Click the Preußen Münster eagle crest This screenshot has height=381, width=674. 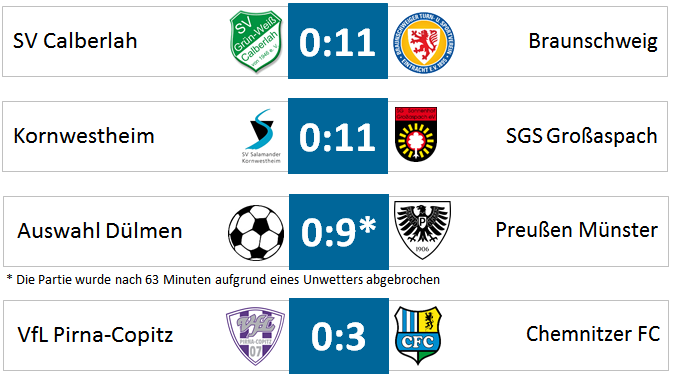pos(422,230)
